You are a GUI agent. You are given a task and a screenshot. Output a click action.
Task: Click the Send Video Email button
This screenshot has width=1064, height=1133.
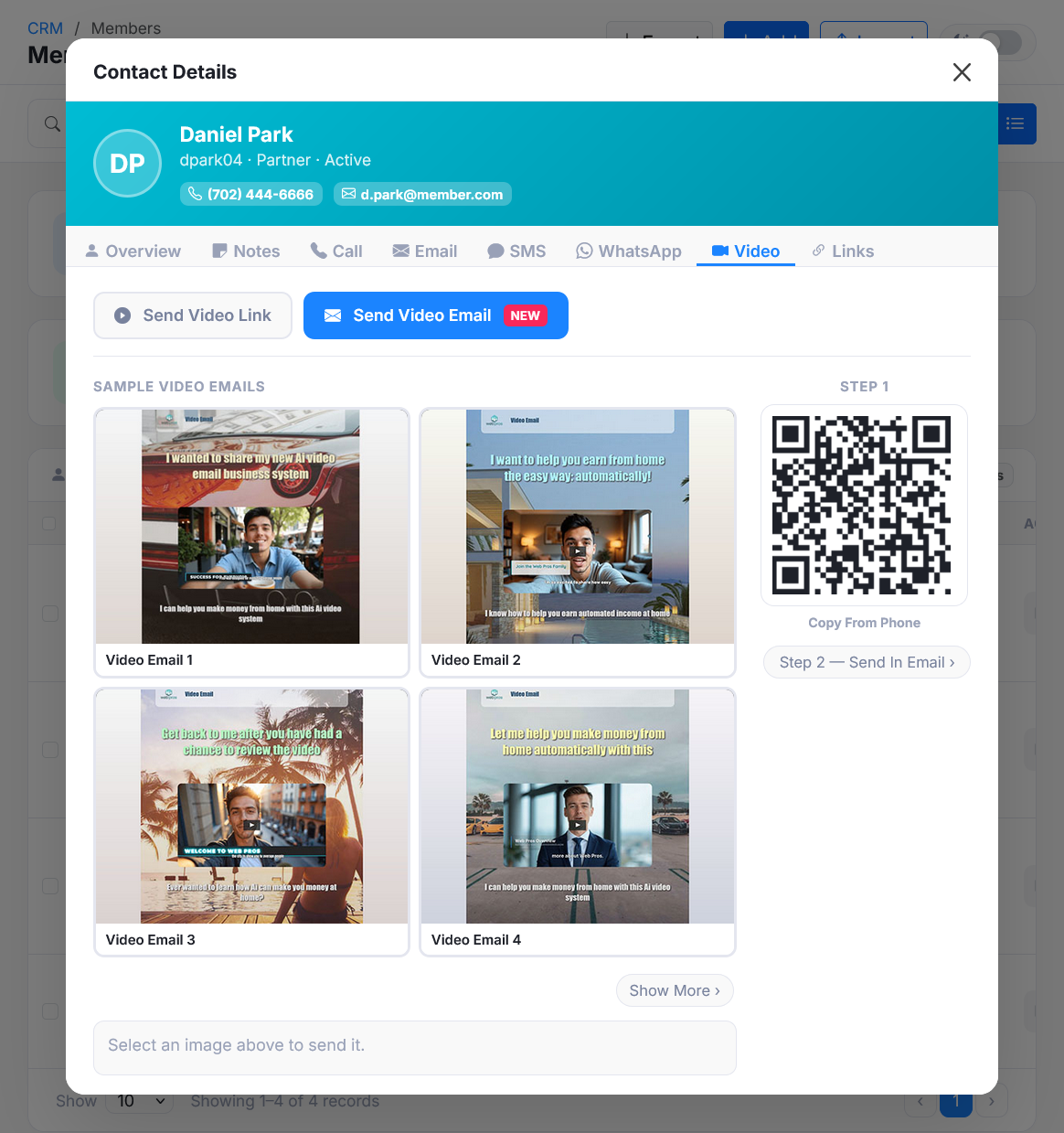[x=436, y=315]
